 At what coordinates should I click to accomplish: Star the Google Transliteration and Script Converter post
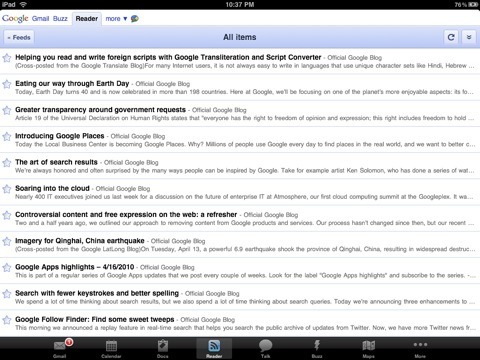pyautogui.click(x=7, y=58)
